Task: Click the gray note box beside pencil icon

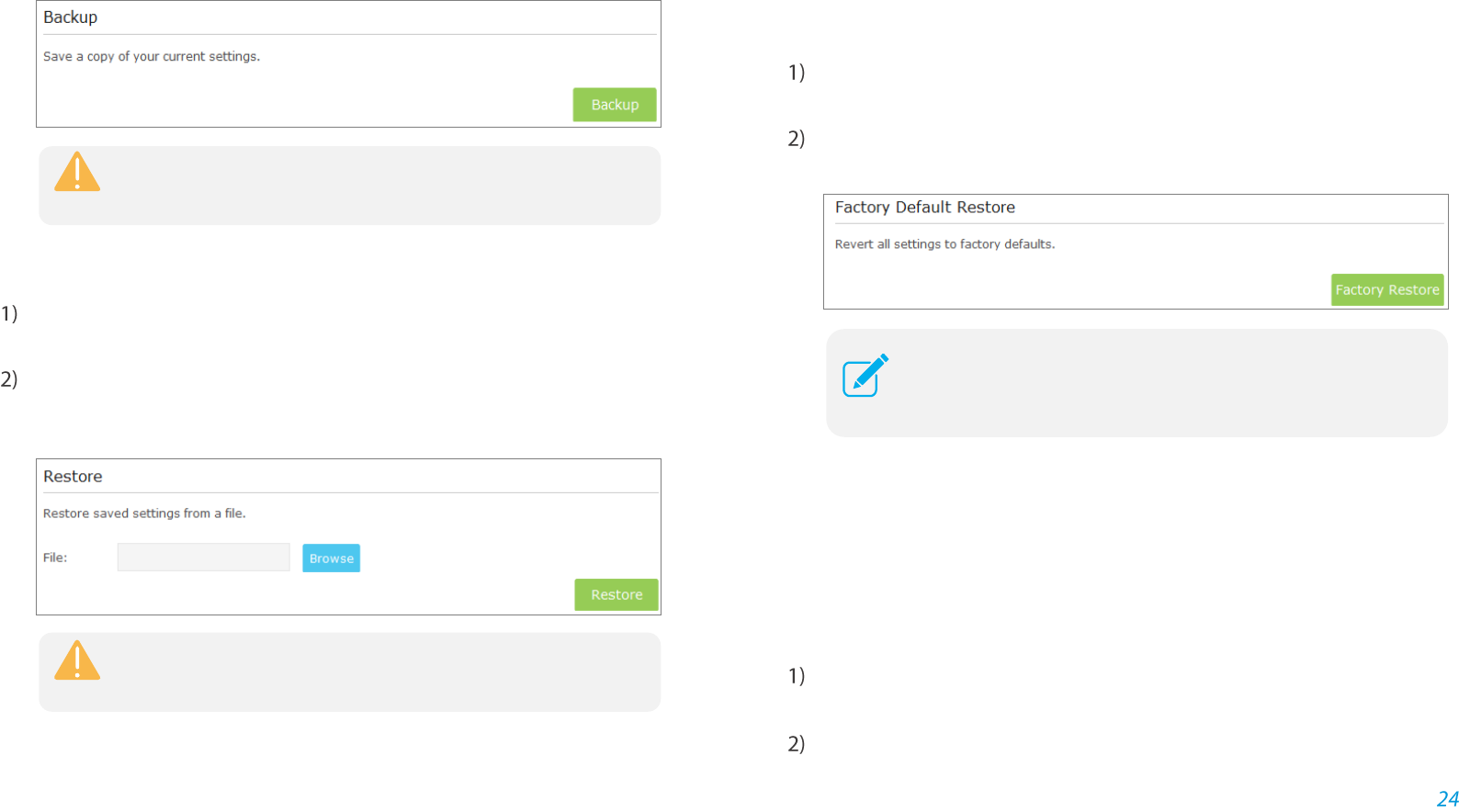Action: coord(1136,383)
